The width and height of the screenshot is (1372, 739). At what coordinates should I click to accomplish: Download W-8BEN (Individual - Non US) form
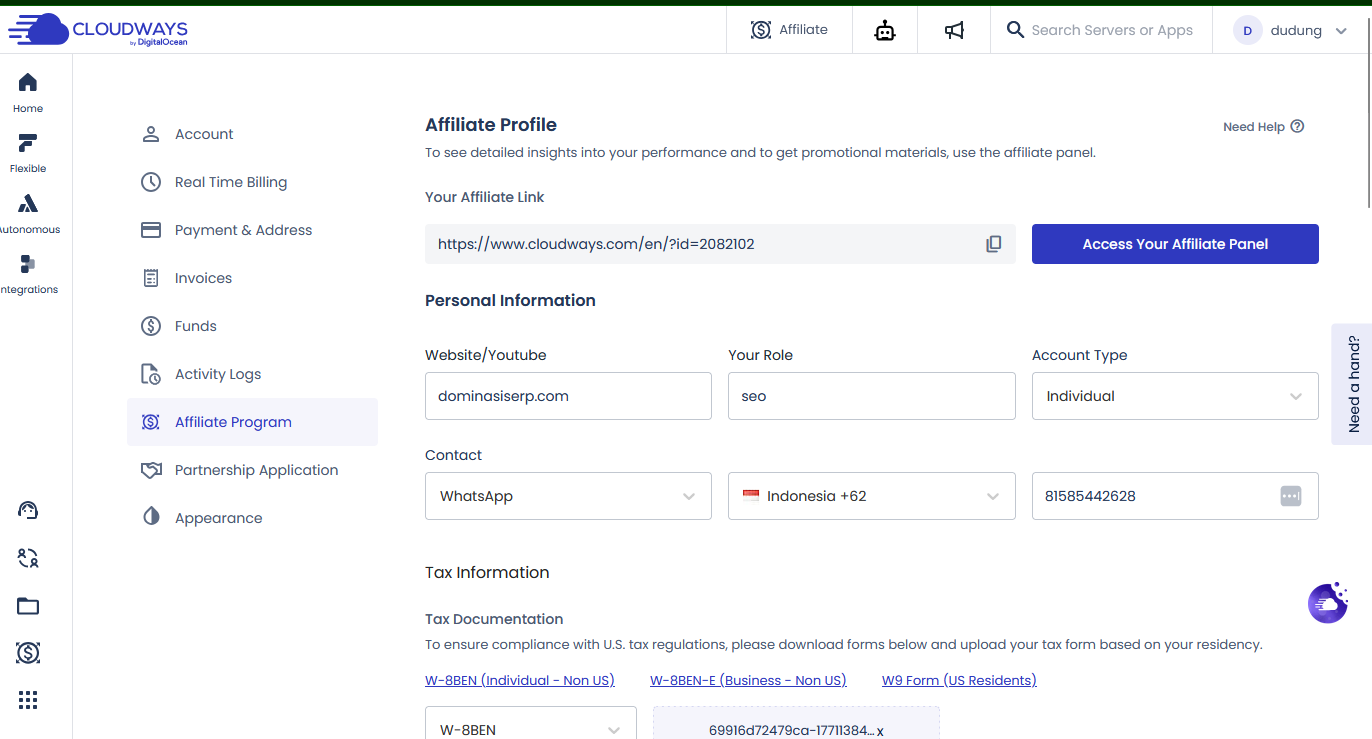click(x=520, y=680)
